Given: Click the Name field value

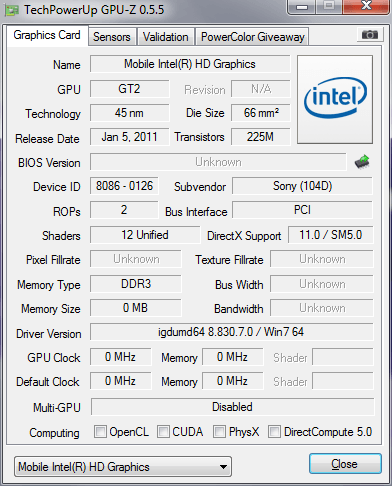Looking at the screenshot, I should pos(190,64).
